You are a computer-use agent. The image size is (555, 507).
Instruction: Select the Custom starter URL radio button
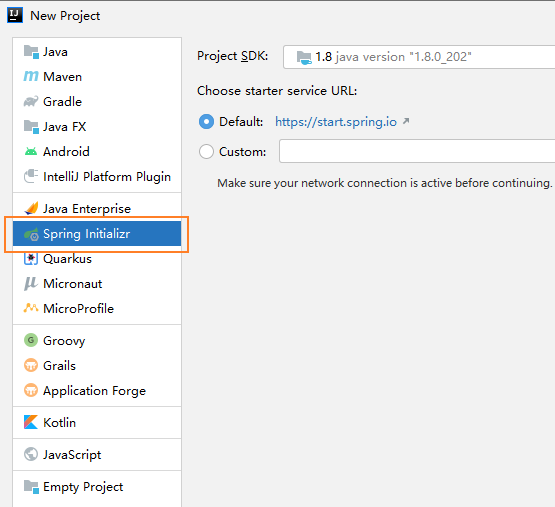click(x=206, y=152)
